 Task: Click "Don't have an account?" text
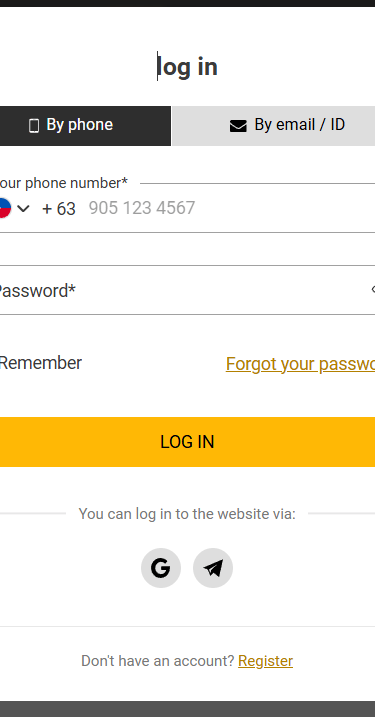pyautogui.click(x=158, y=661)
